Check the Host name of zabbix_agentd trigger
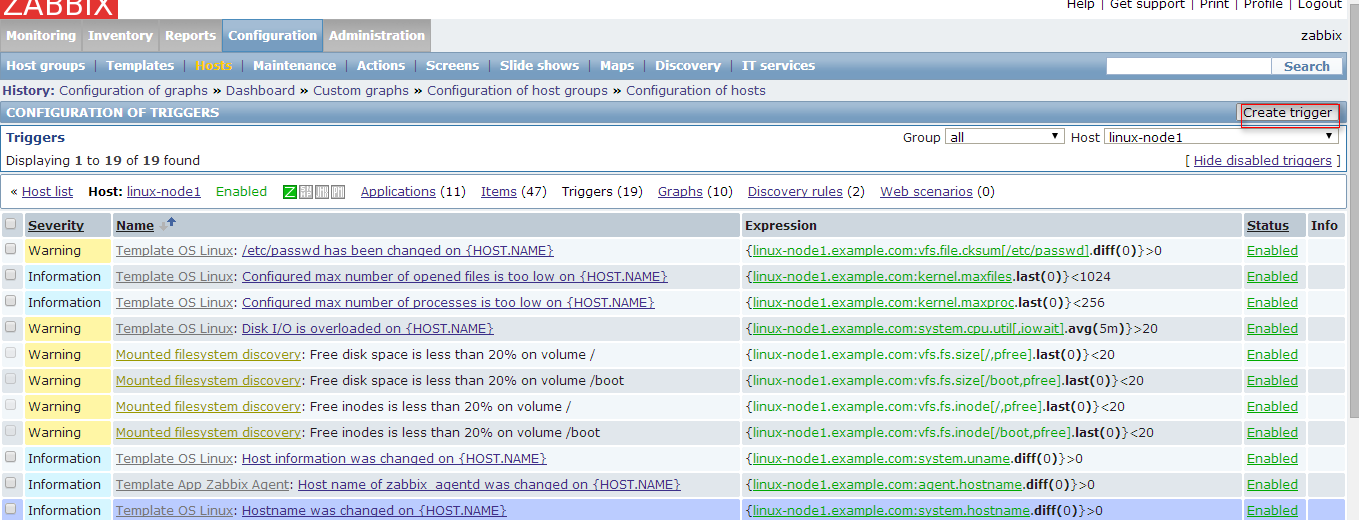 (10, 484)
